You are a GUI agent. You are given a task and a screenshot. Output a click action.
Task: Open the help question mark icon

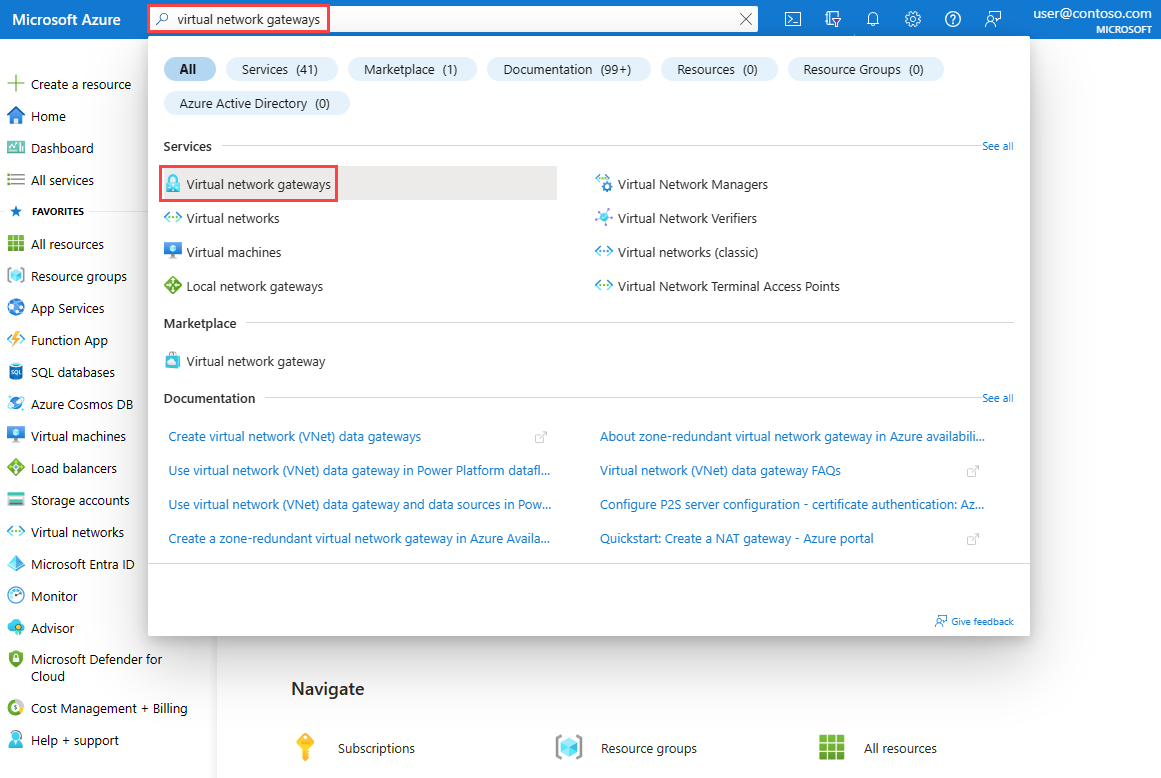pos(953,19)
